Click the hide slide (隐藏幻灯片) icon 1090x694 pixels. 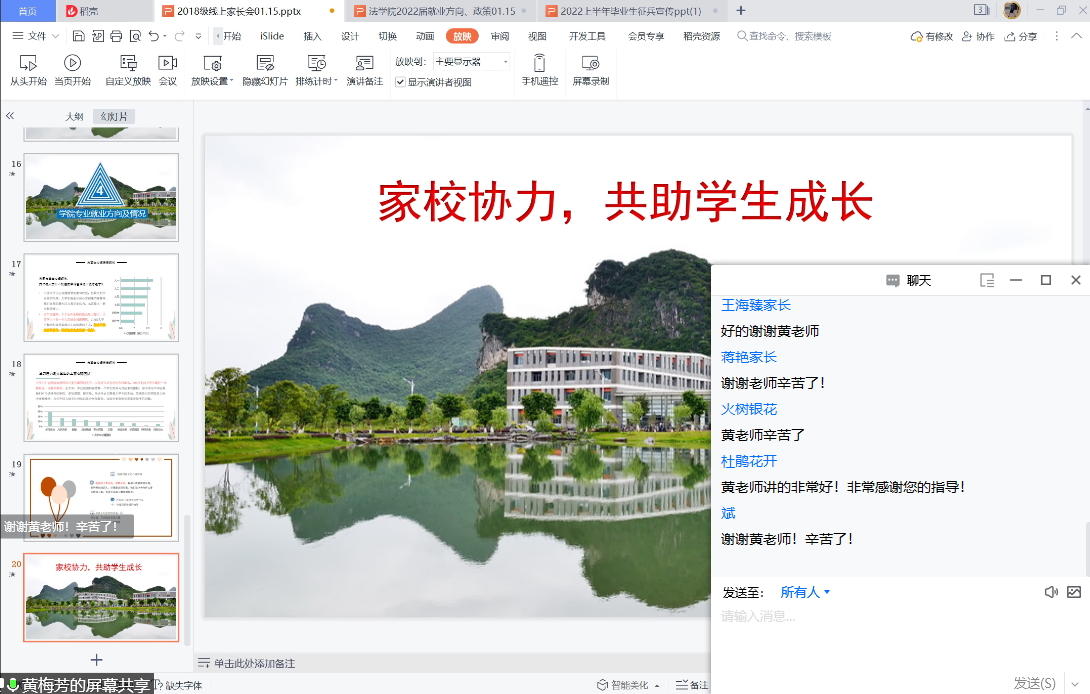(265, 69)
